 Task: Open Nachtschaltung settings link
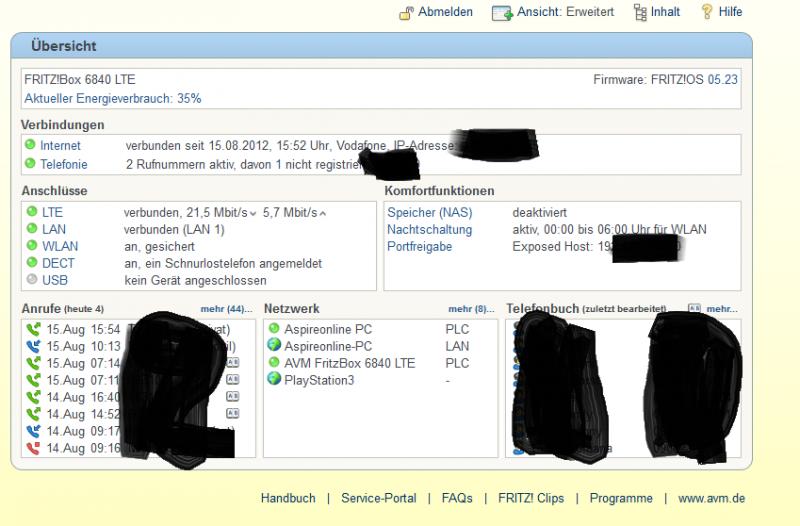pyautogui.click(x=430, y=230)
